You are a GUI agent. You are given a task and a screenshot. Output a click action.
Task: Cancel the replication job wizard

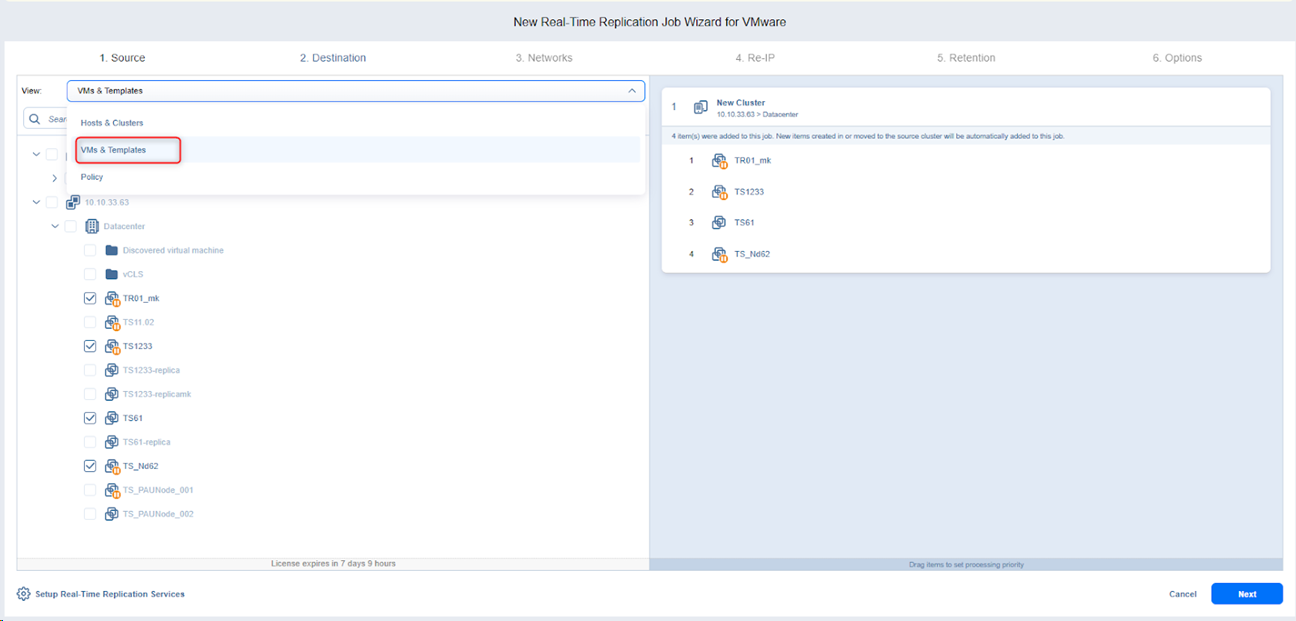(1182, 594)
